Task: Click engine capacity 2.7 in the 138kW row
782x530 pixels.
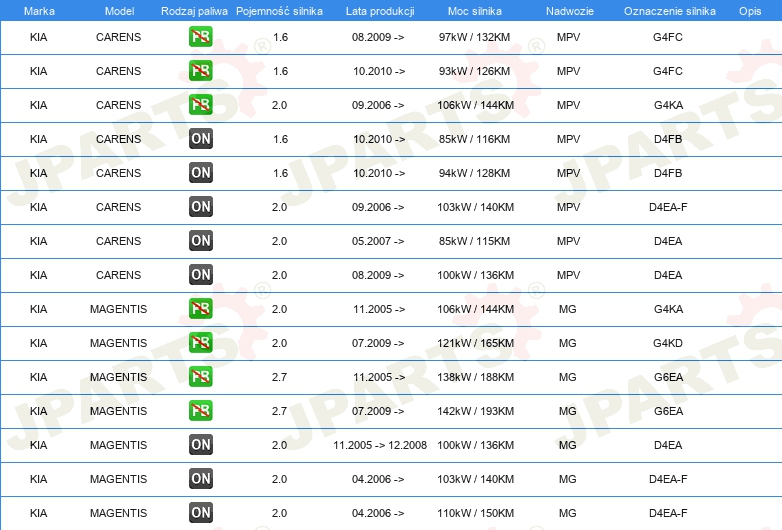Action: pyautogui.click(x=279, y=377)
